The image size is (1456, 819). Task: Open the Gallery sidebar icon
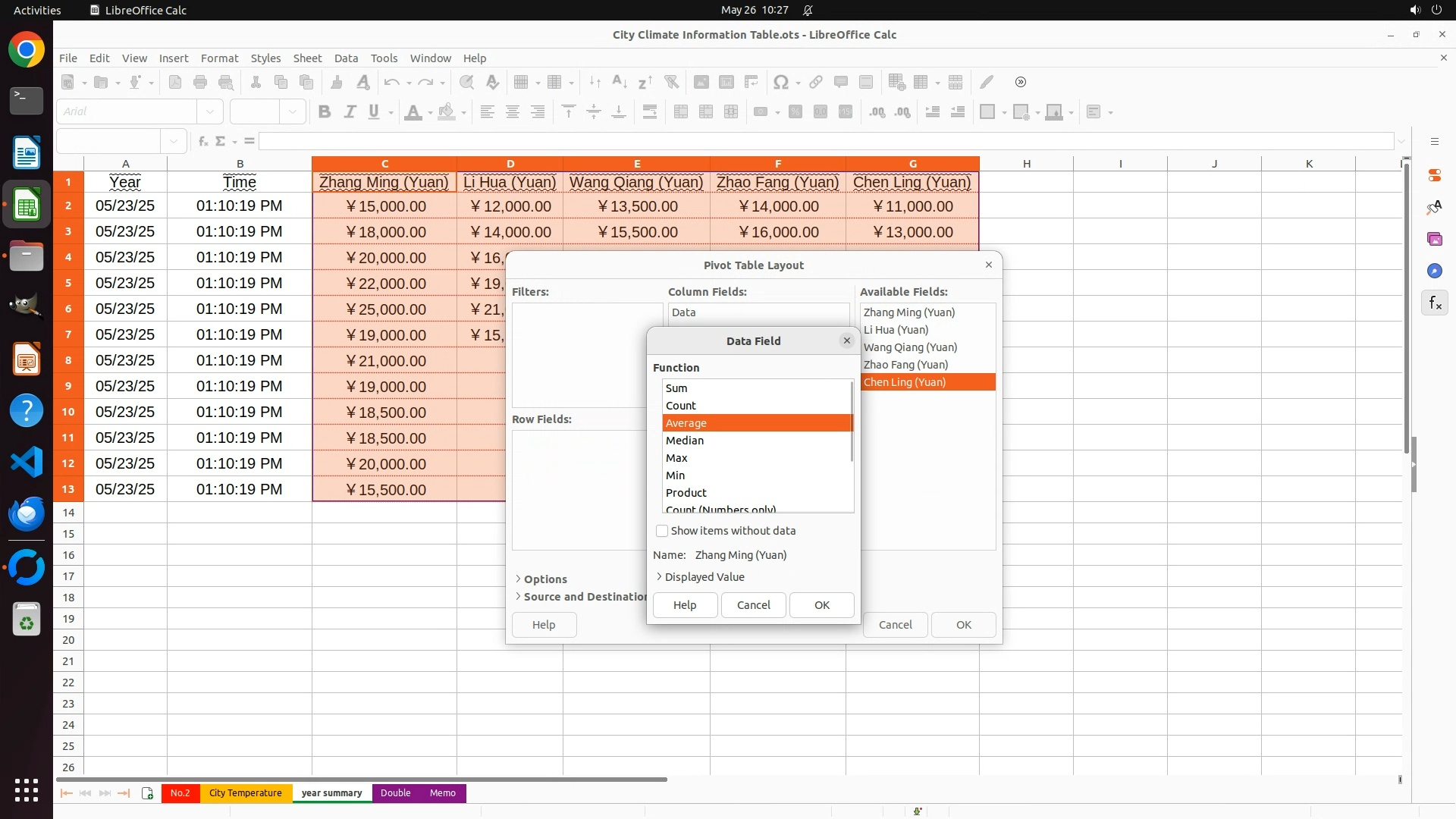click(x=1435, y=240)
